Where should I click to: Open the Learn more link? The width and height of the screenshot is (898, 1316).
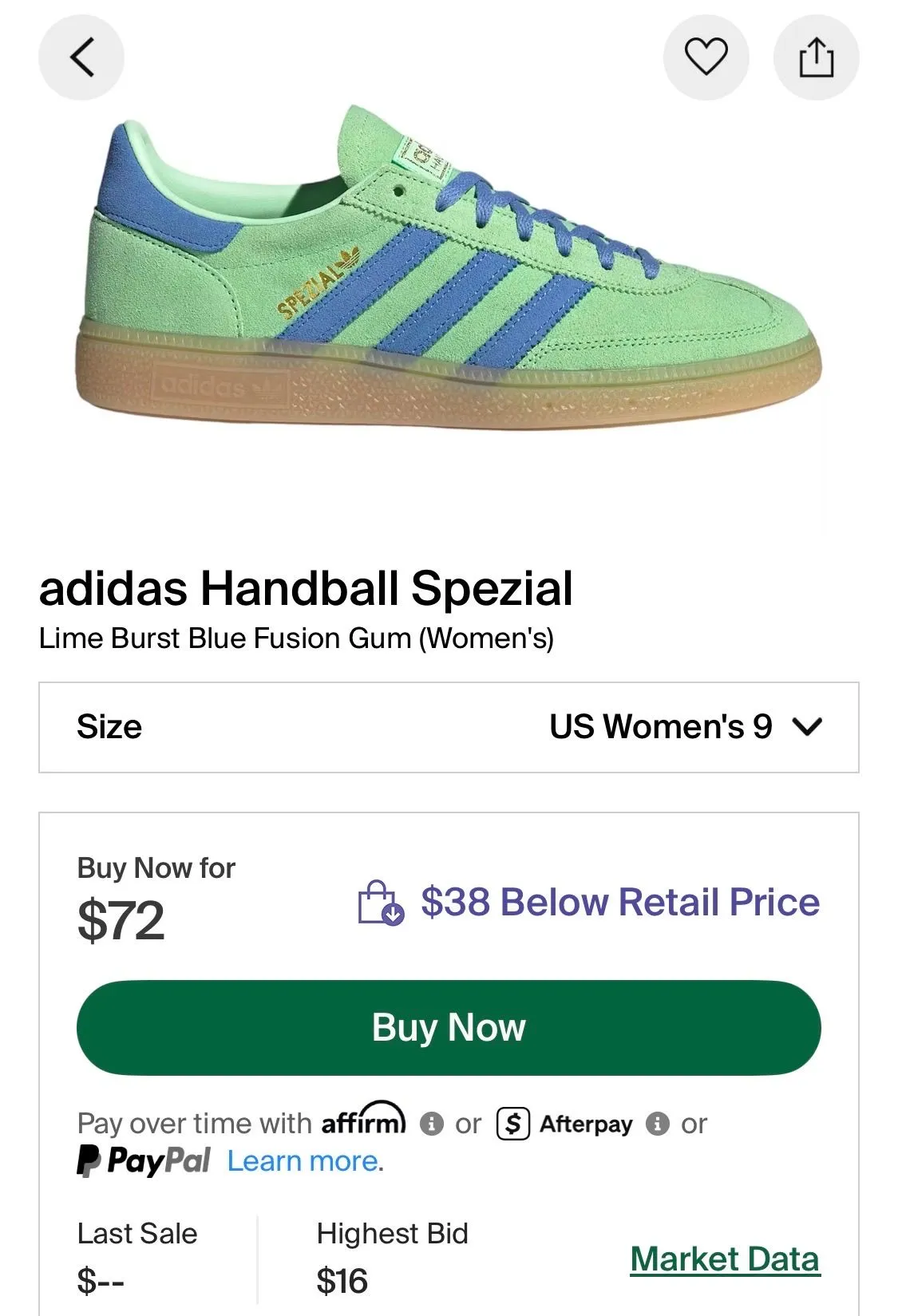(x=305, y=1161)
